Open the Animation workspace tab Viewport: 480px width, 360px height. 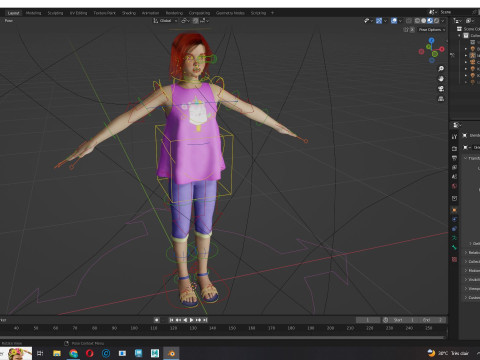pyautogui.click(x=150, y=13)
